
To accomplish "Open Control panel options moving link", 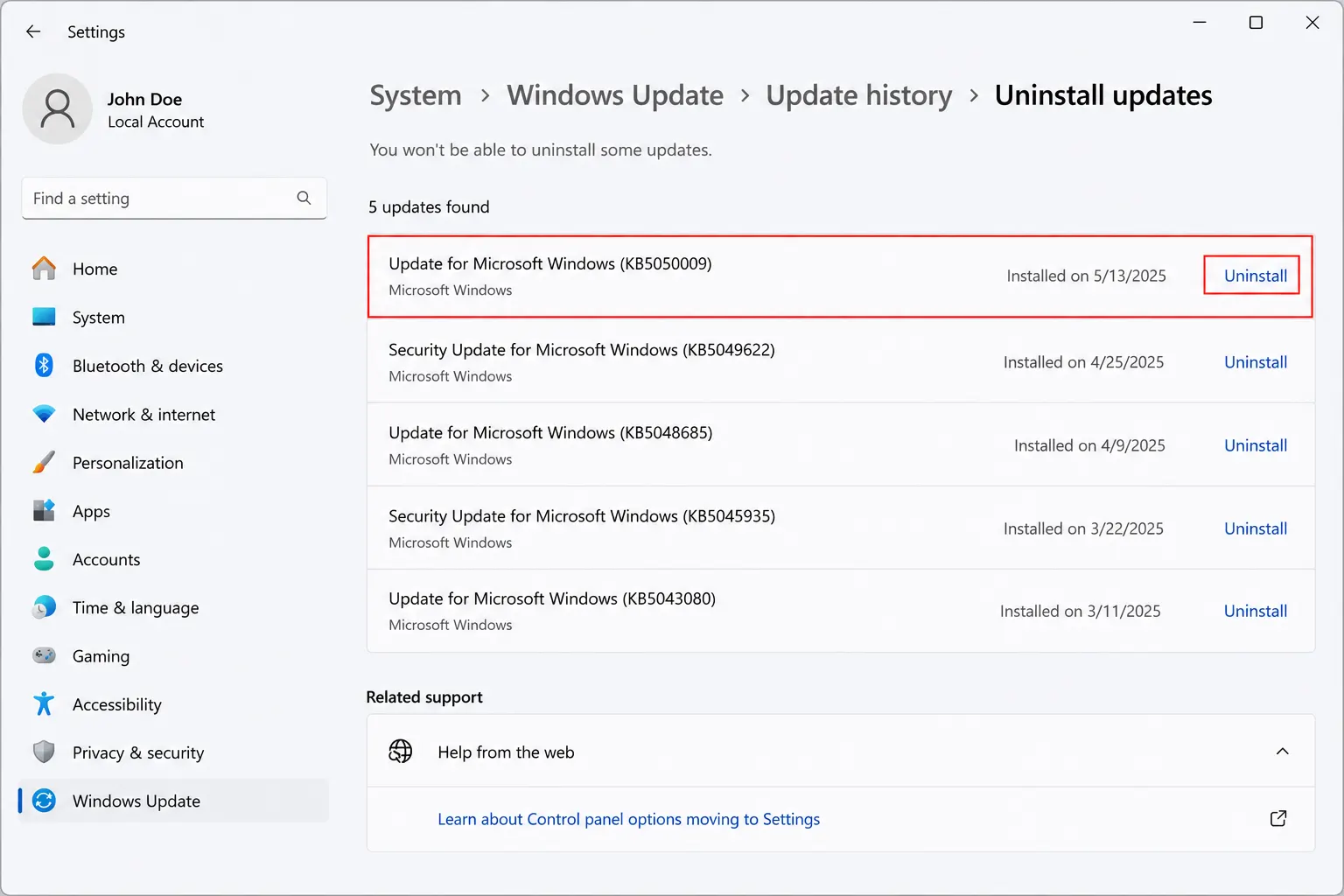I will point(628,819).
